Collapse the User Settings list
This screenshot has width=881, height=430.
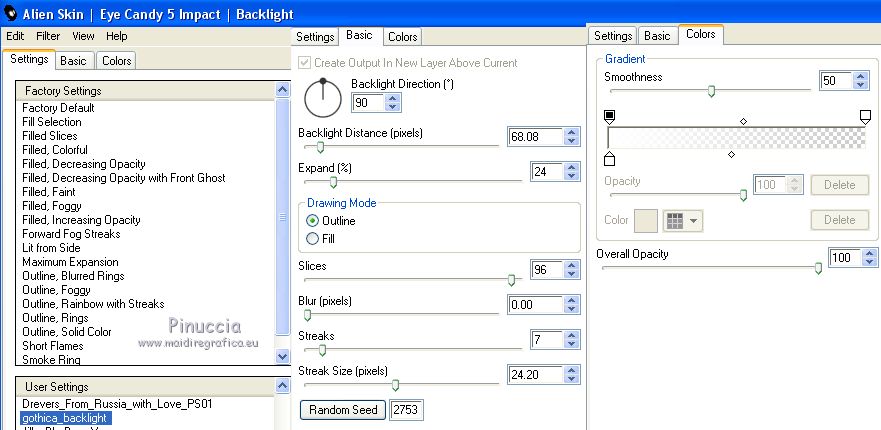(x=283, y=386)
